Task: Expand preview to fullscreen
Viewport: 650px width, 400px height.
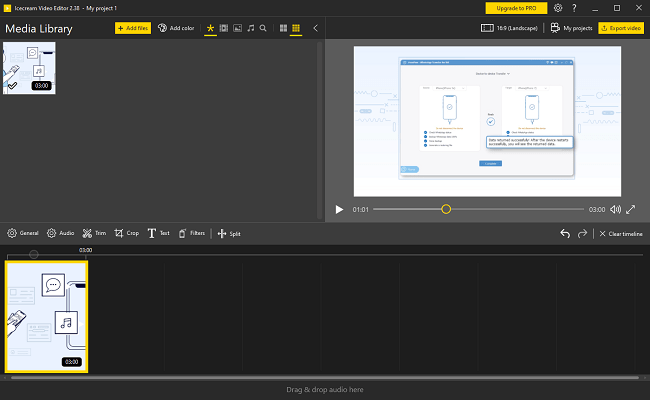Action: point(631,209)
